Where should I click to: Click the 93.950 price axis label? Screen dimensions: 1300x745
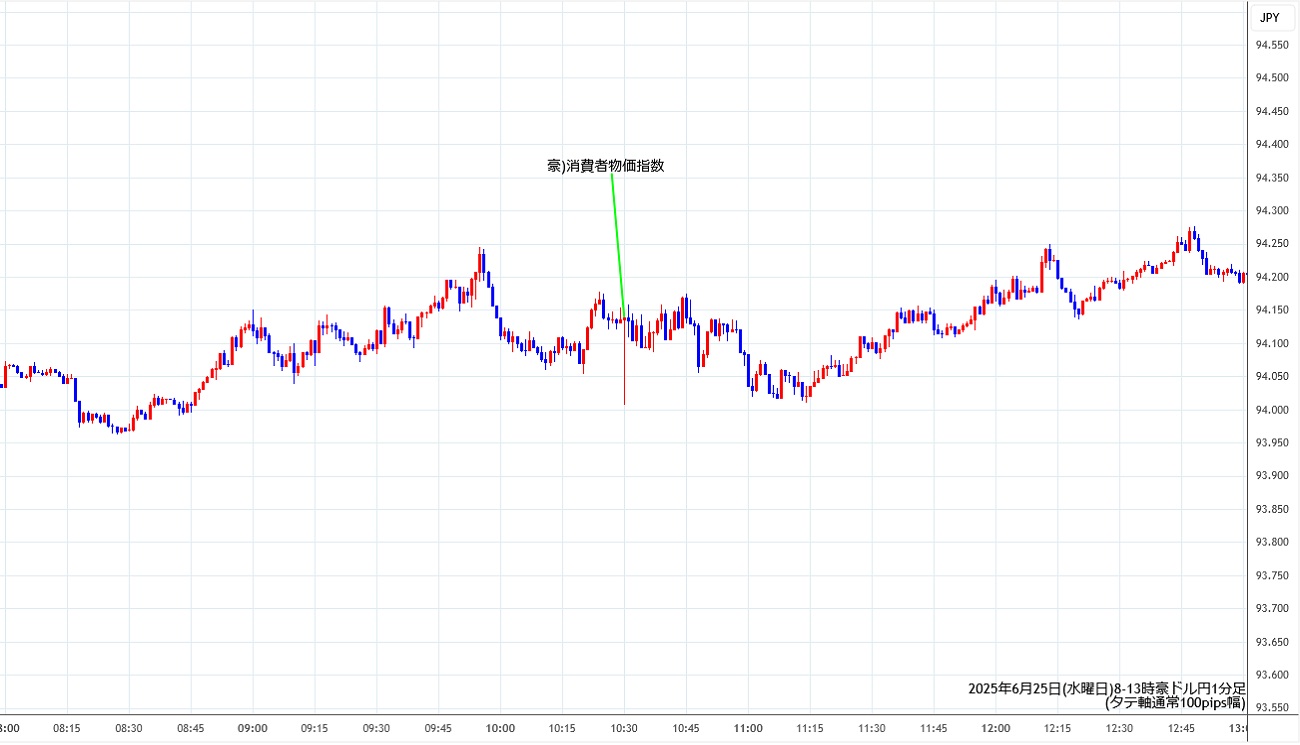point(1272,443)
